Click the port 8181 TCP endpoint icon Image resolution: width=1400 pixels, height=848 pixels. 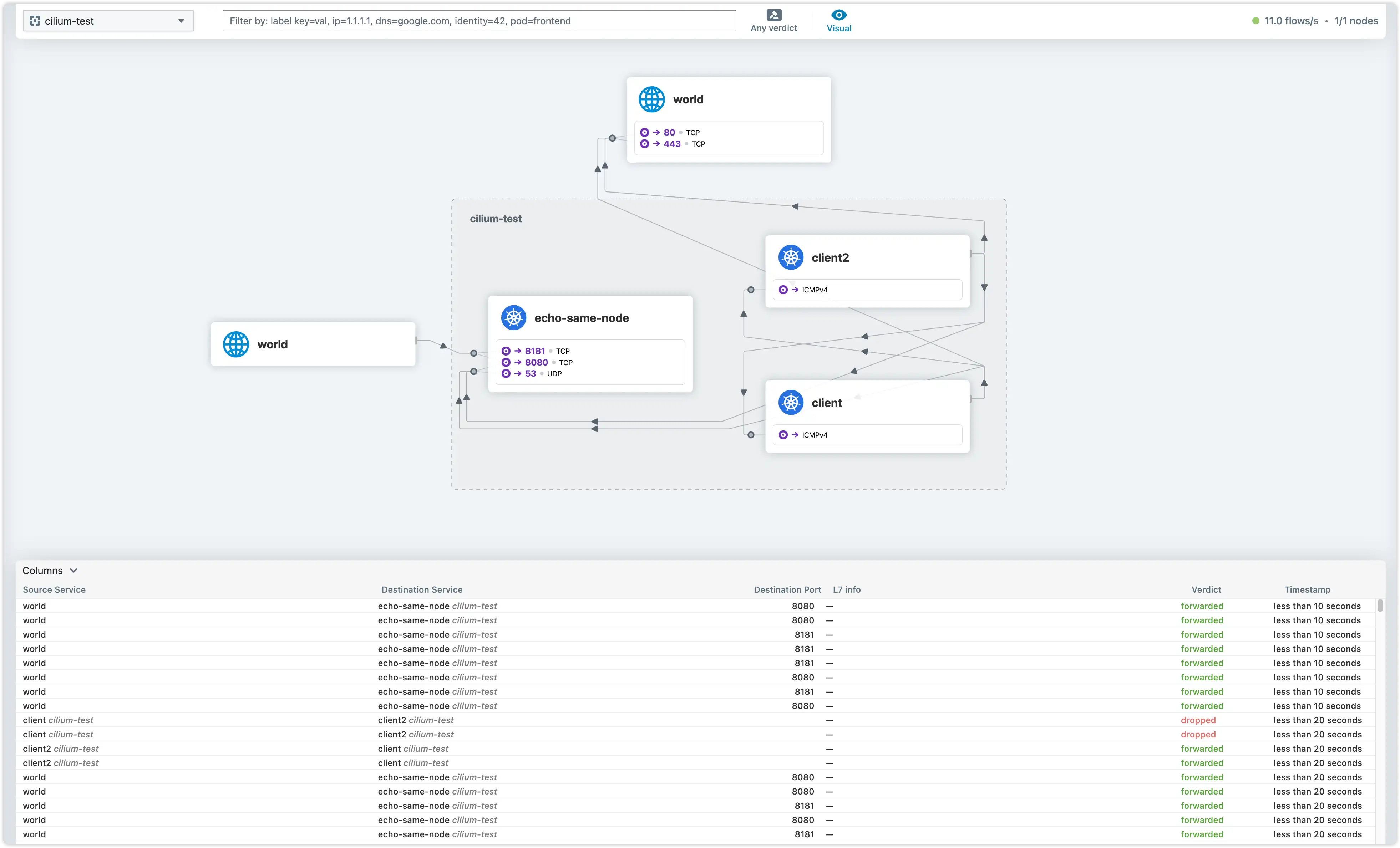[506, 351]
